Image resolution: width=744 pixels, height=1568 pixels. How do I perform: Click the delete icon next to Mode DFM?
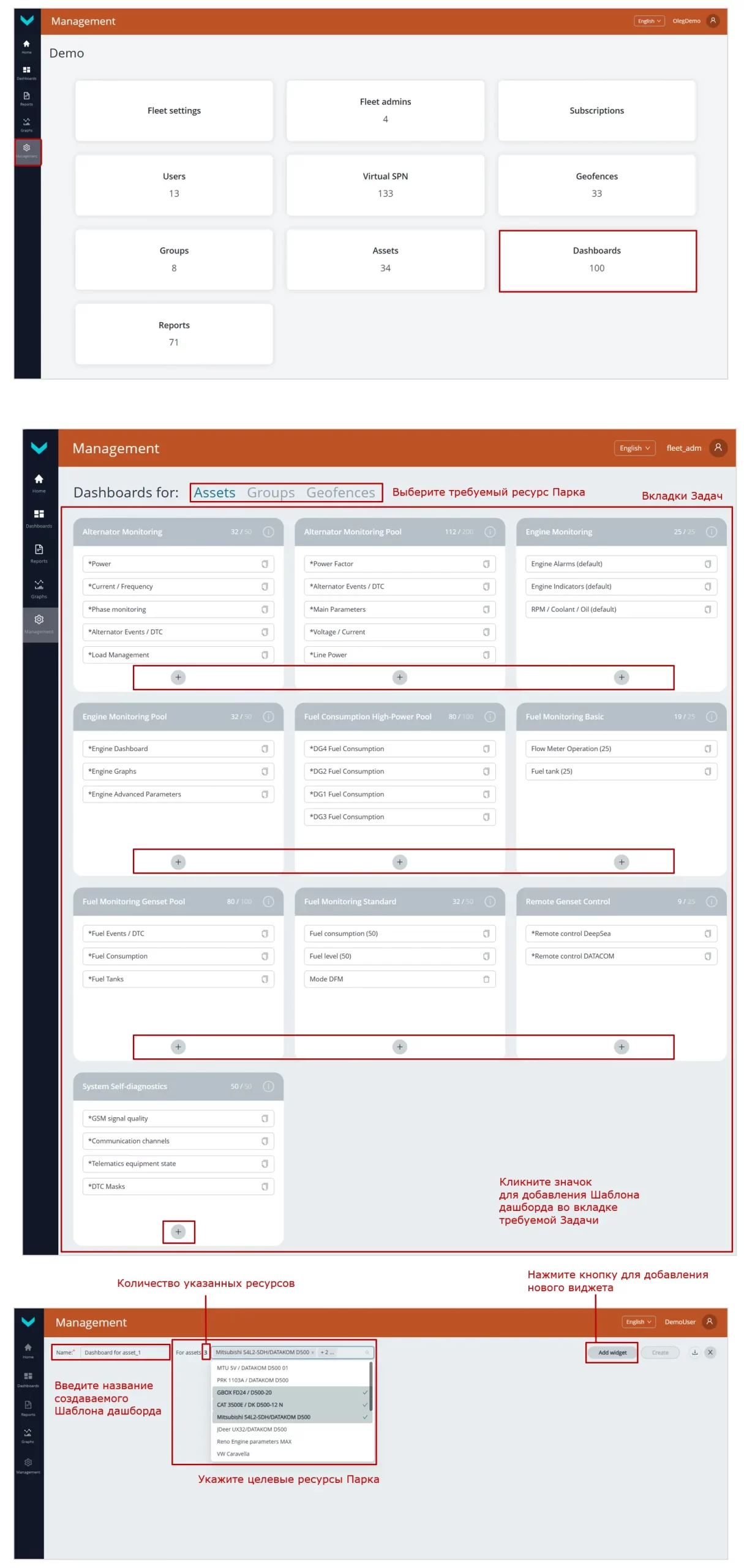pos(486,978)
